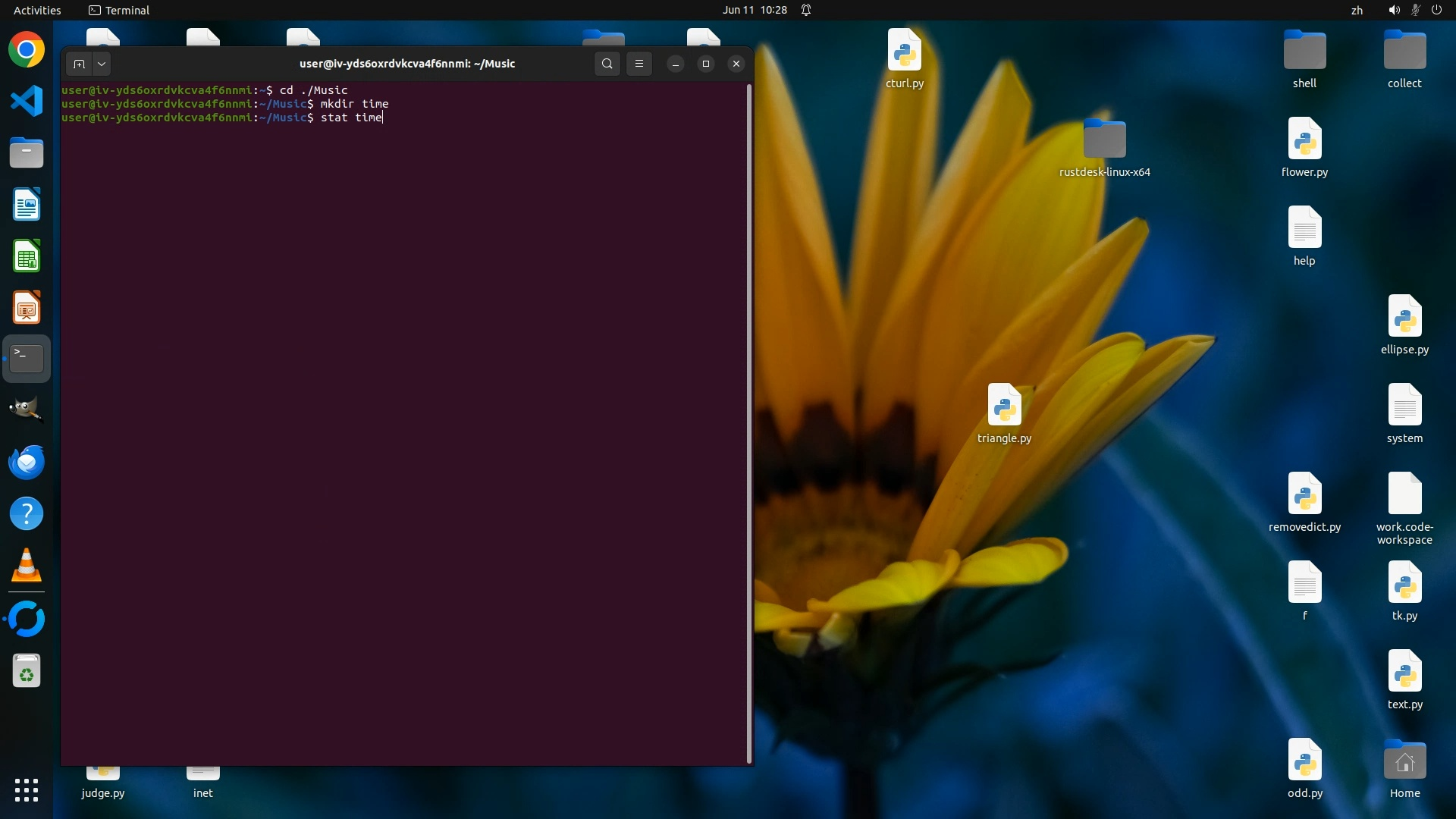
Task: Open the Terminal app menu in top bar
Action: click(x=119, y=10)
